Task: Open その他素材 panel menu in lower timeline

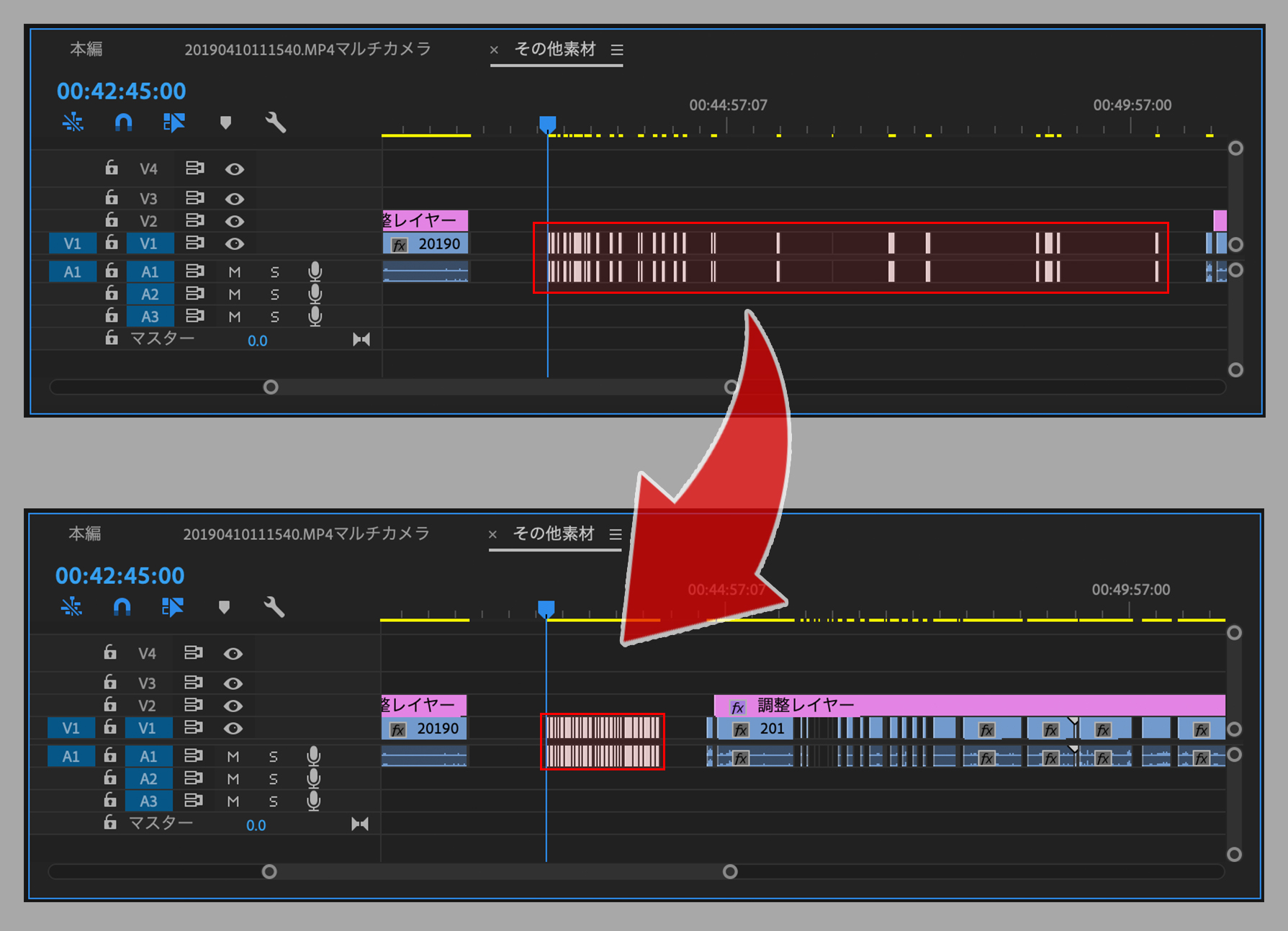Action: click(616, 534)
